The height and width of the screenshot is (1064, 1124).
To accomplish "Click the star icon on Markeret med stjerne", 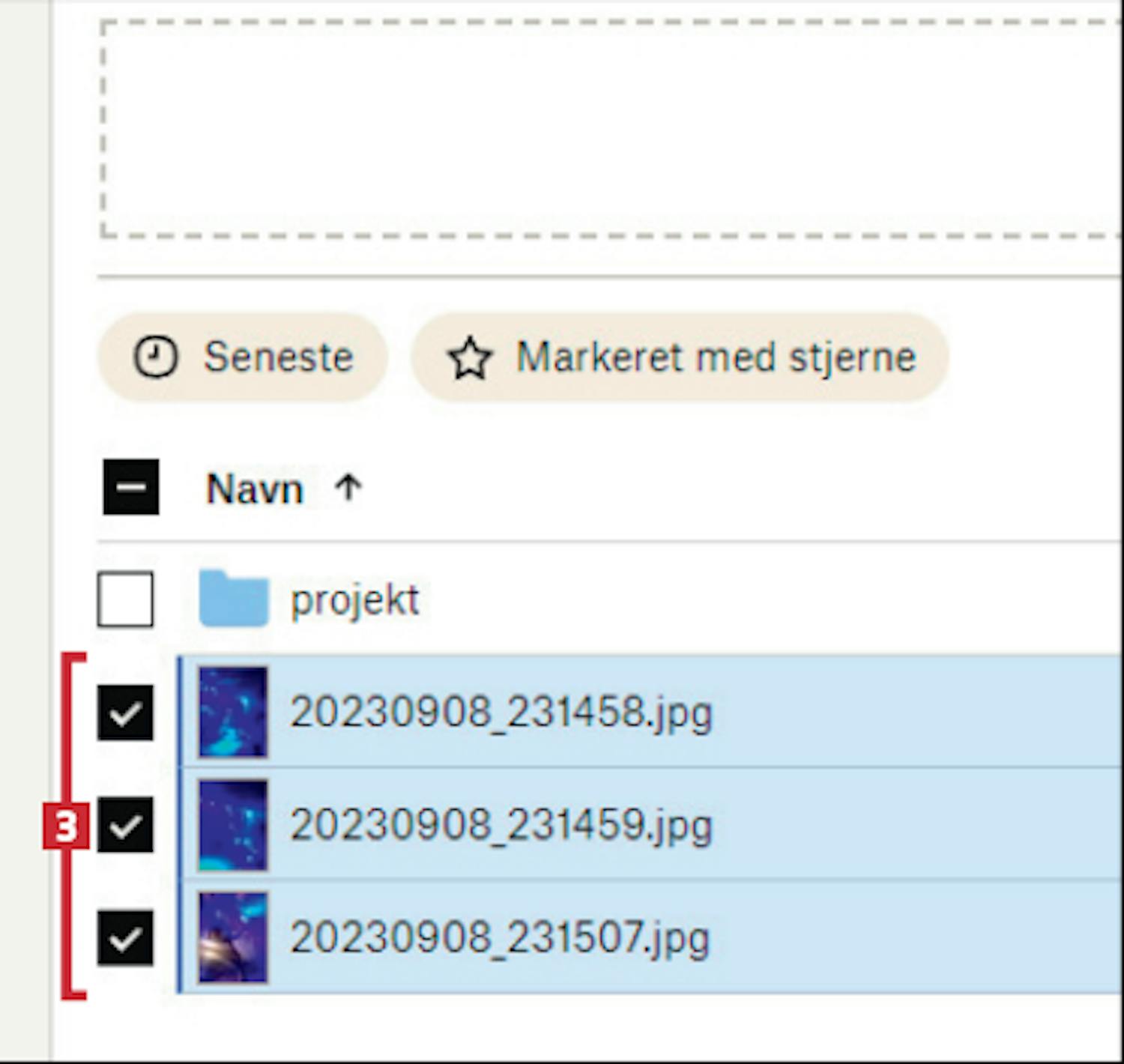I will (470, 358).
